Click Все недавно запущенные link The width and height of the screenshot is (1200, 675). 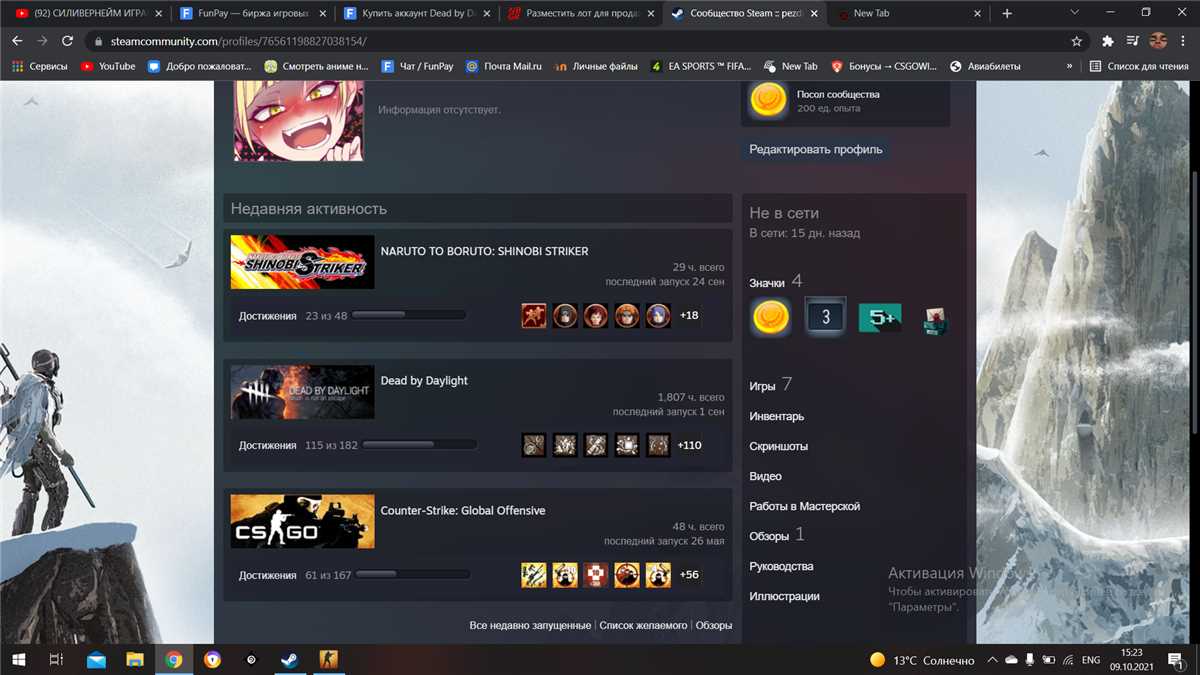click(x=530, y=625)
